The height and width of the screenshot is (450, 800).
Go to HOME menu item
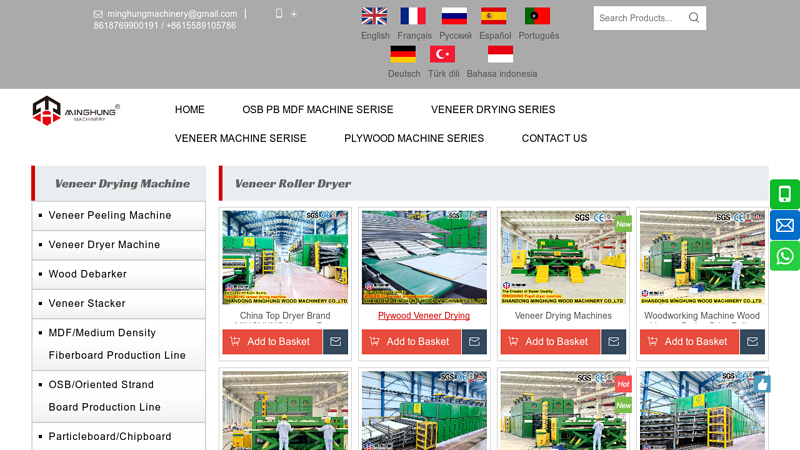click(190, 110)
